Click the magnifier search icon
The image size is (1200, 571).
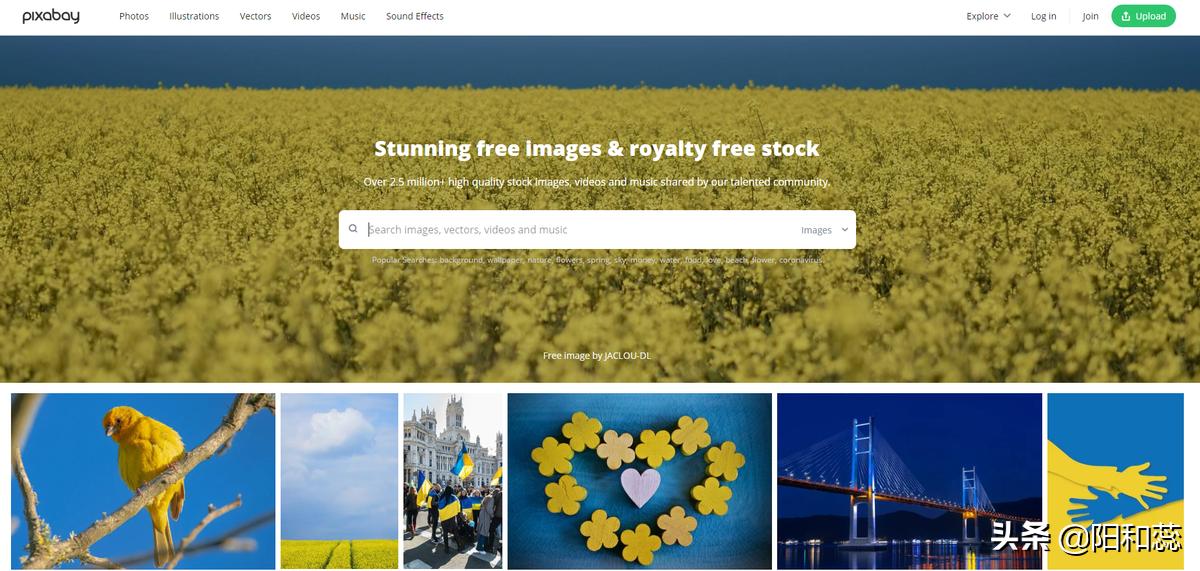pos(353,229)
